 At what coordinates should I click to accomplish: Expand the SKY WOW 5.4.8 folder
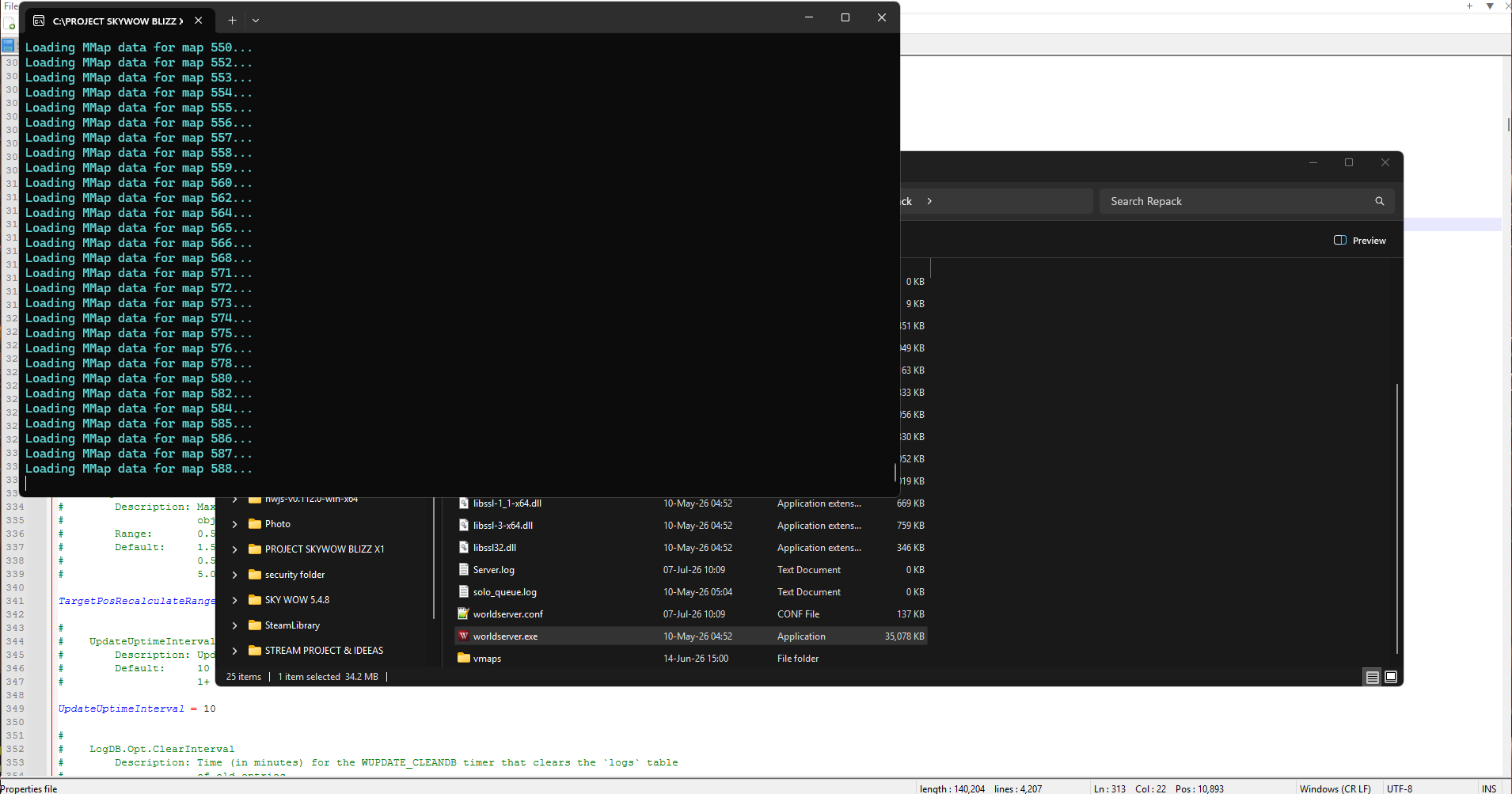(x=235, y=600)
